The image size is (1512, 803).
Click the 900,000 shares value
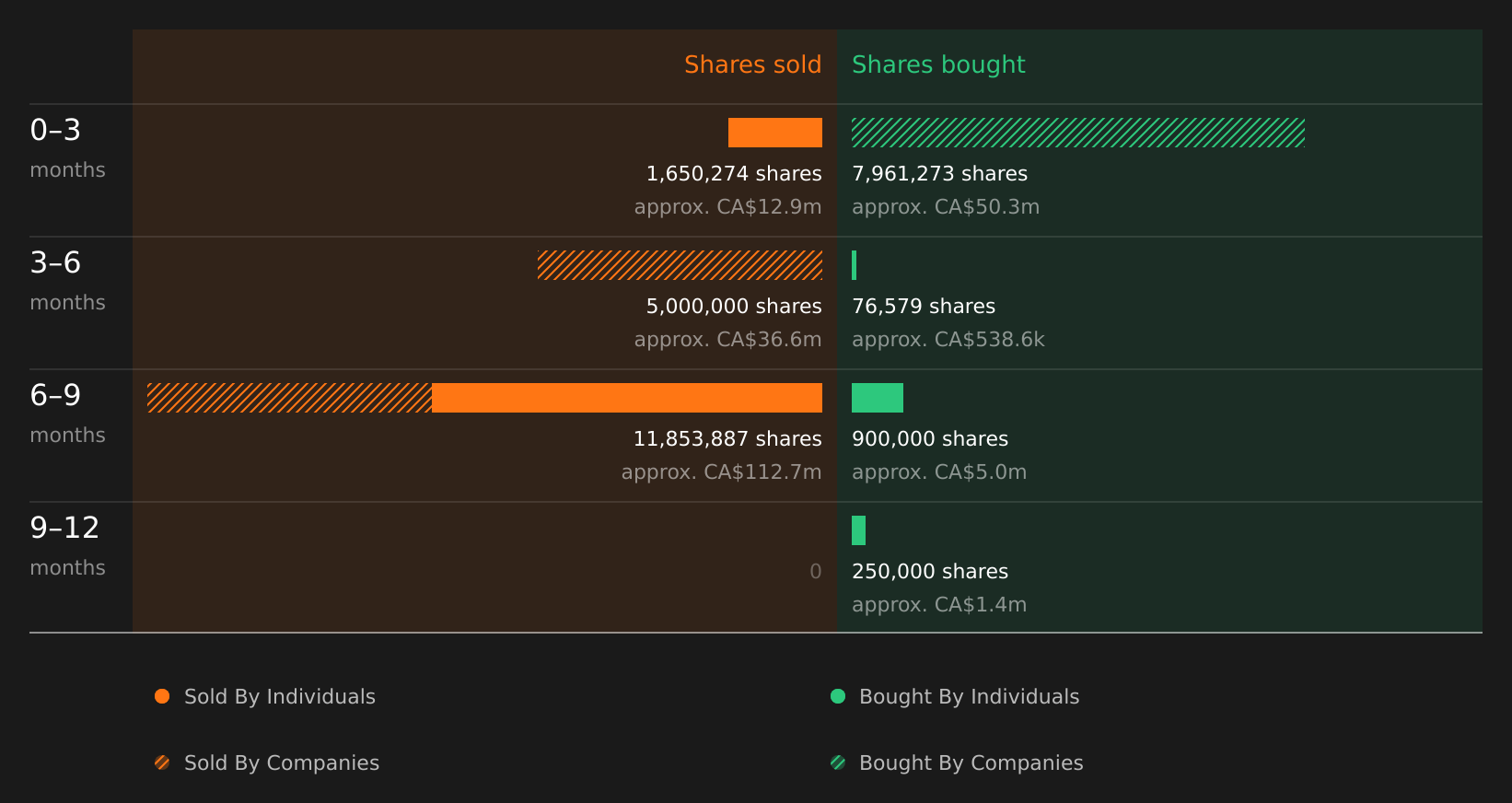930,439
